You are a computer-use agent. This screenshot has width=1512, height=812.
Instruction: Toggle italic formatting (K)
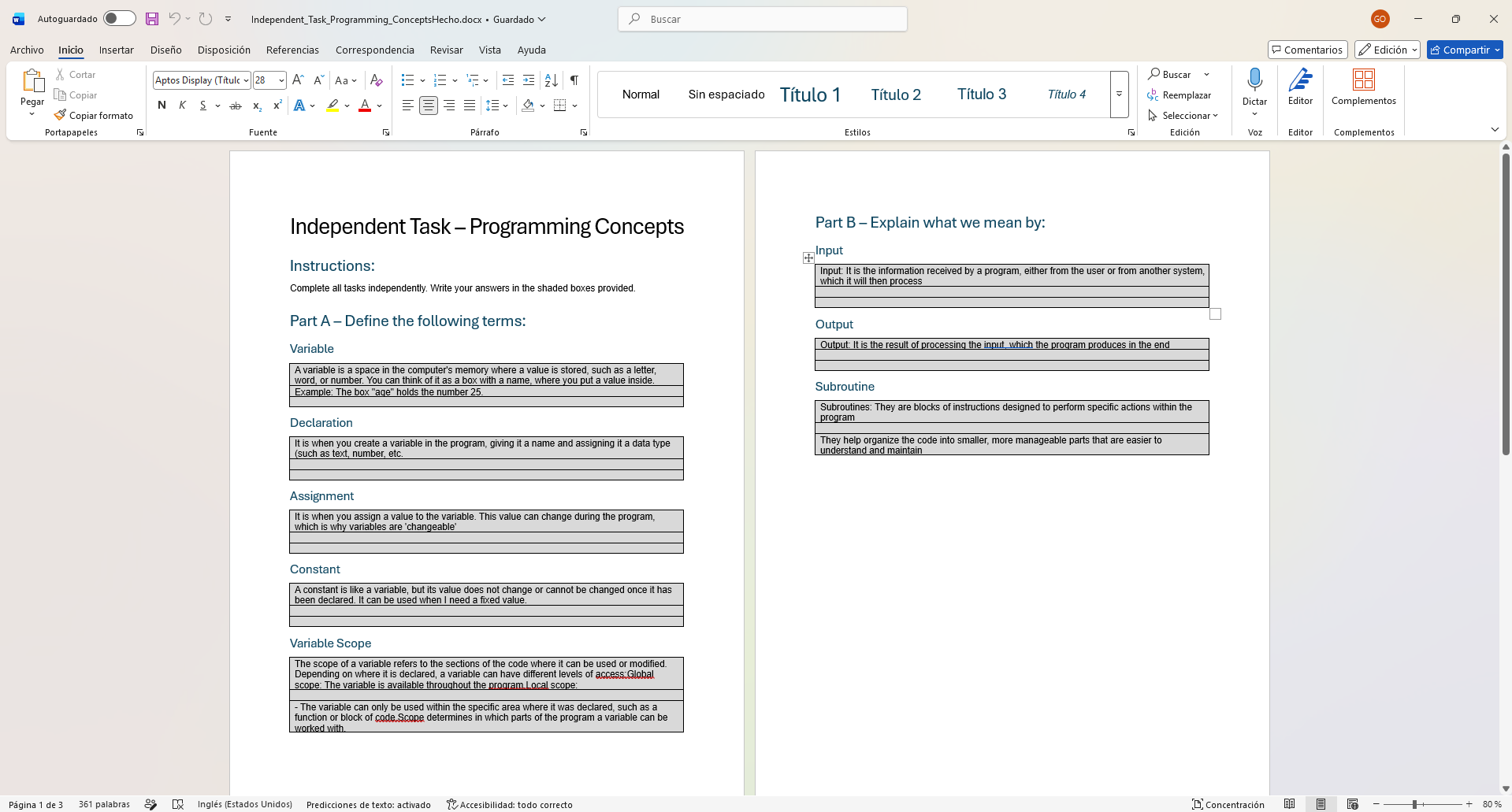(182, 106)
